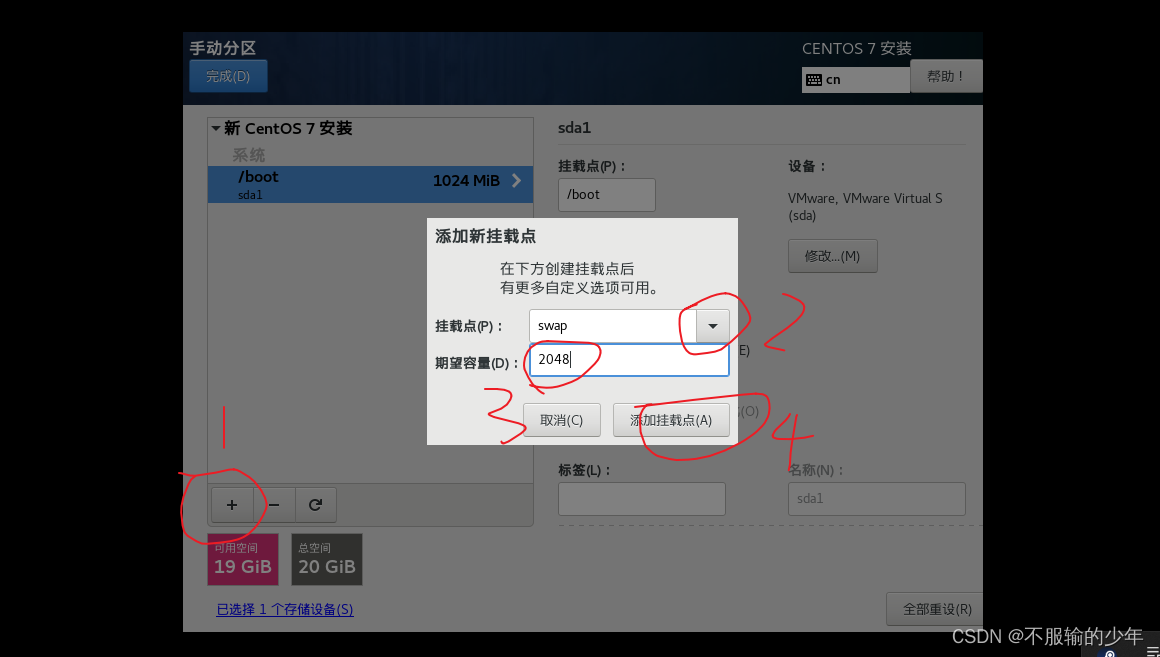Click the reload storage configuration icon
This screenshot has width=1160, height=657.
(316, 505)
